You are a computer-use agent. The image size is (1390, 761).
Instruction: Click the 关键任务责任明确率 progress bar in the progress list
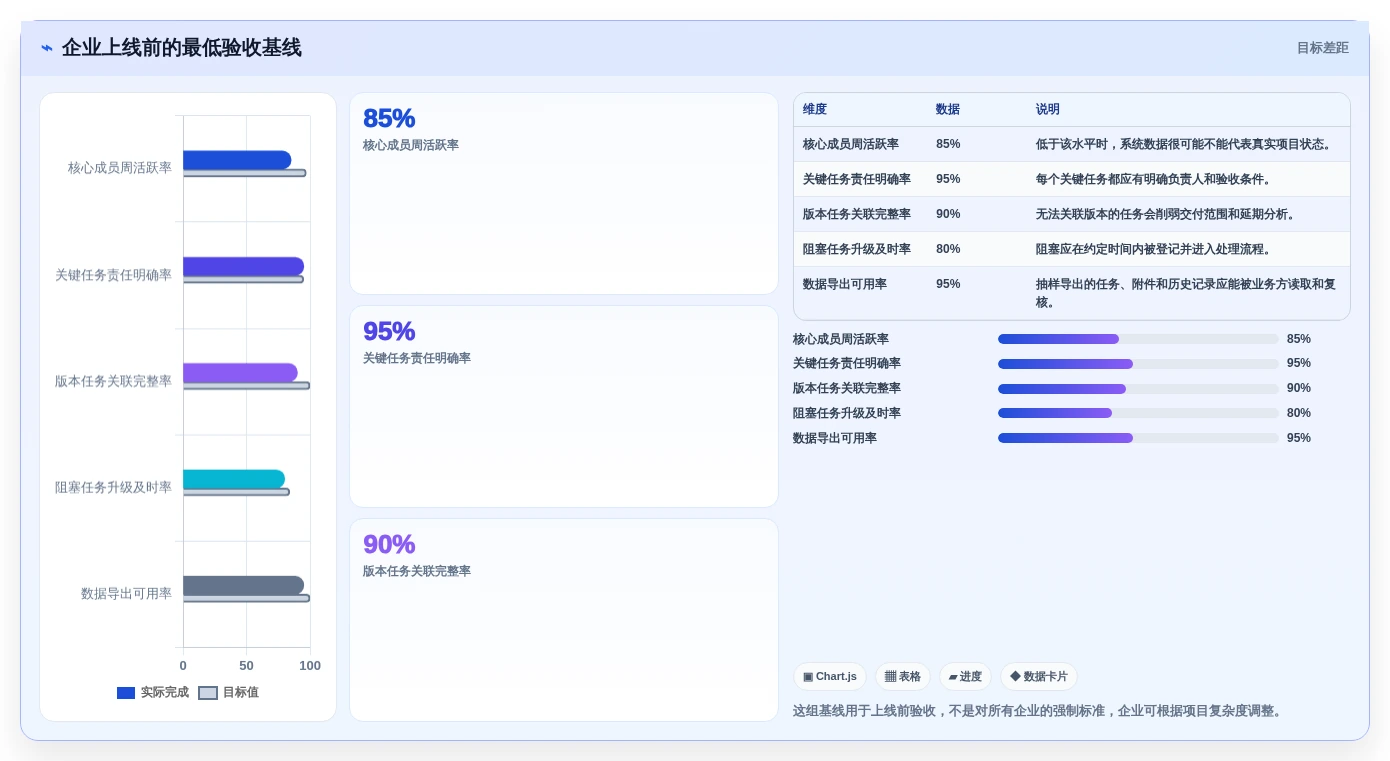[x=1138, y=364]
